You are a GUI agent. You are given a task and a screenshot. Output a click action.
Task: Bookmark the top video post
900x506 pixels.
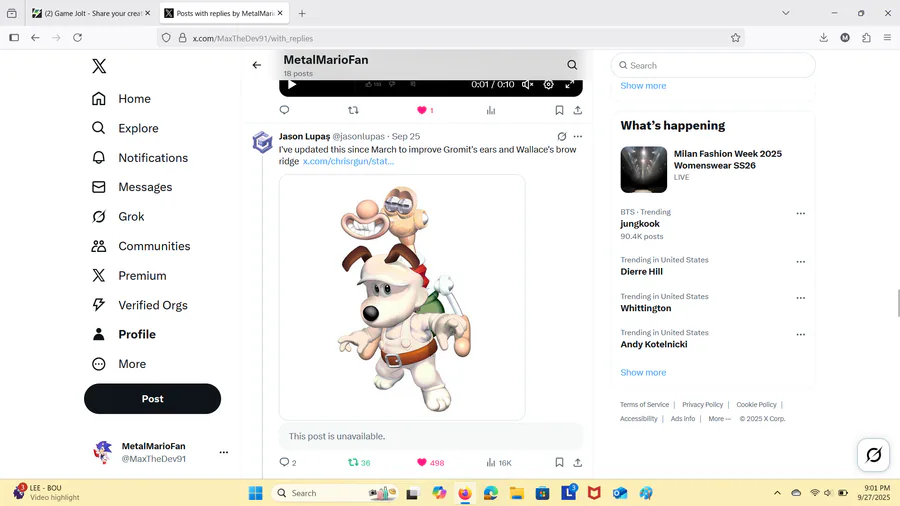[x=559, y=110]
